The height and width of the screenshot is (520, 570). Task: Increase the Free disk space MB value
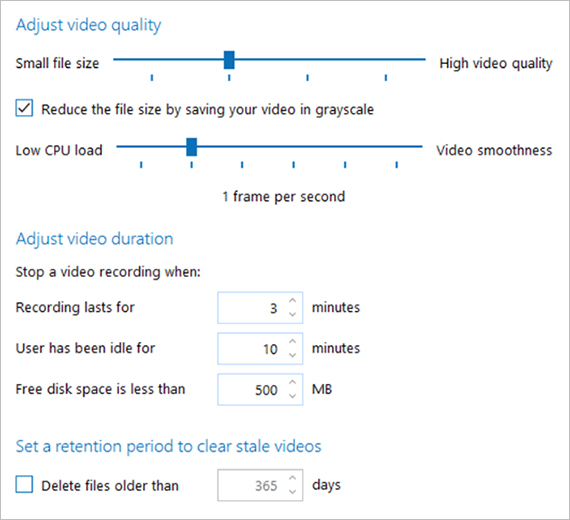point(293,382)
